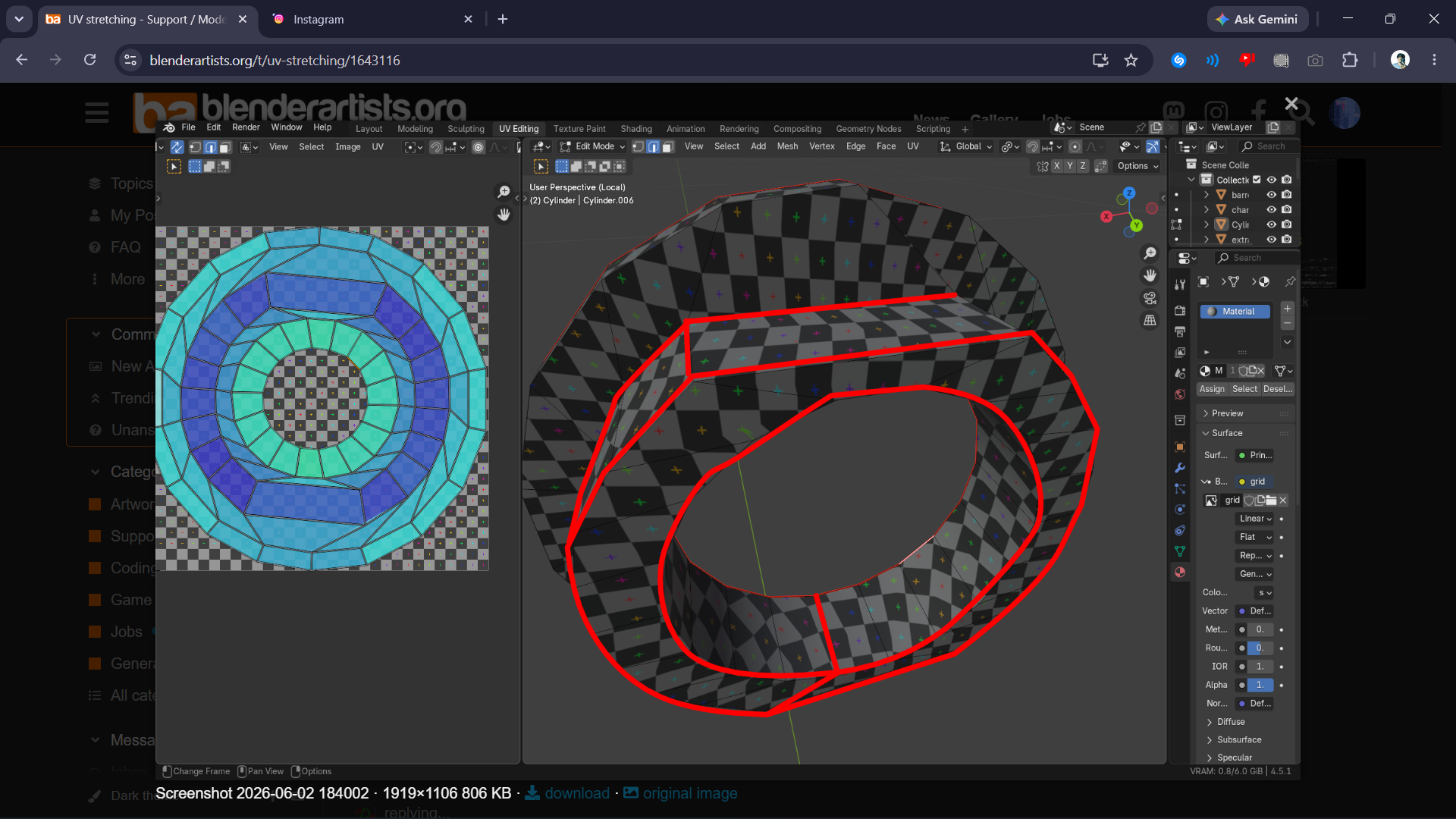Open the original image link
1456x819 pixels.
[x=680, y=793]
